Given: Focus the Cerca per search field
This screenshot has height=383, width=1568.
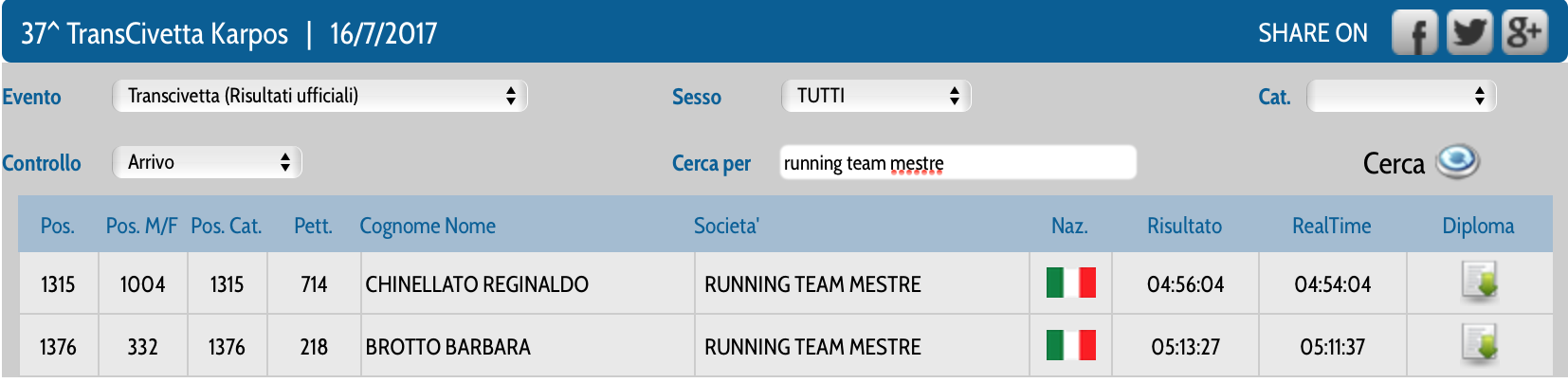Looking at the screenshot, I should pos(957,162).
